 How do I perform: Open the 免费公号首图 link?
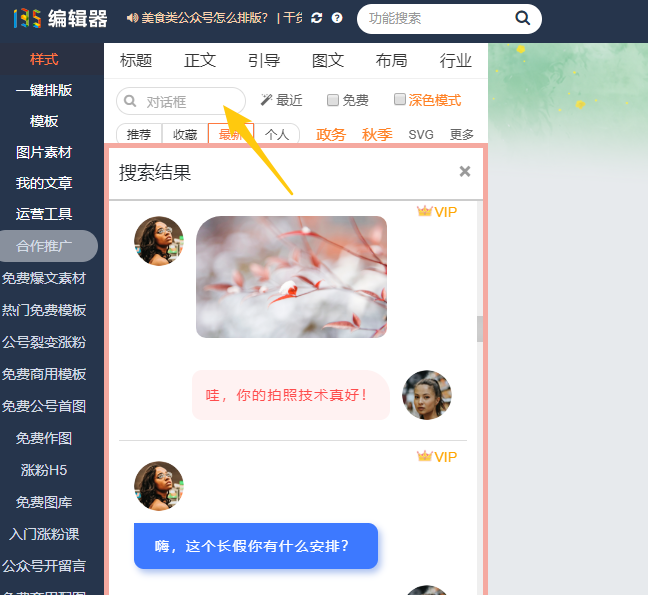point(44,406)
